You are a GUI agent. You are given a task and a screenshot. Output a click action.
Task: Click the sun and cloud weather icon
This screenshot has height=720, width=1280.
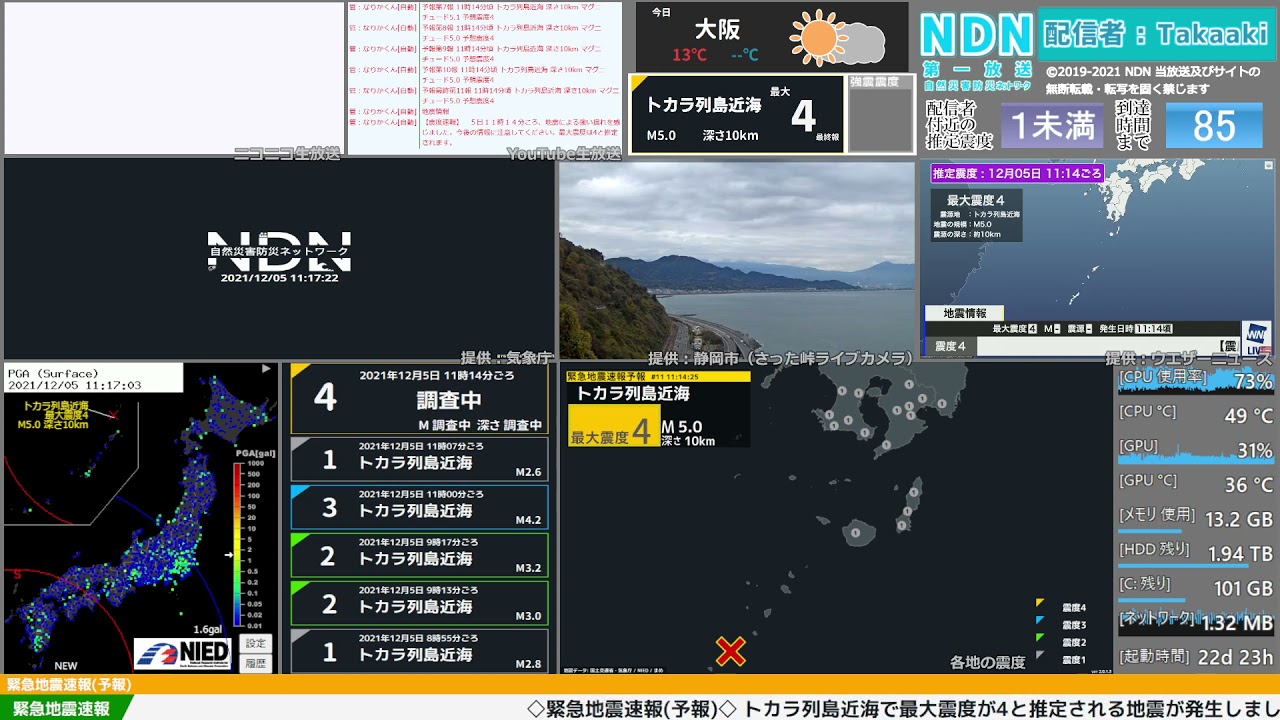tap(836, 38)
